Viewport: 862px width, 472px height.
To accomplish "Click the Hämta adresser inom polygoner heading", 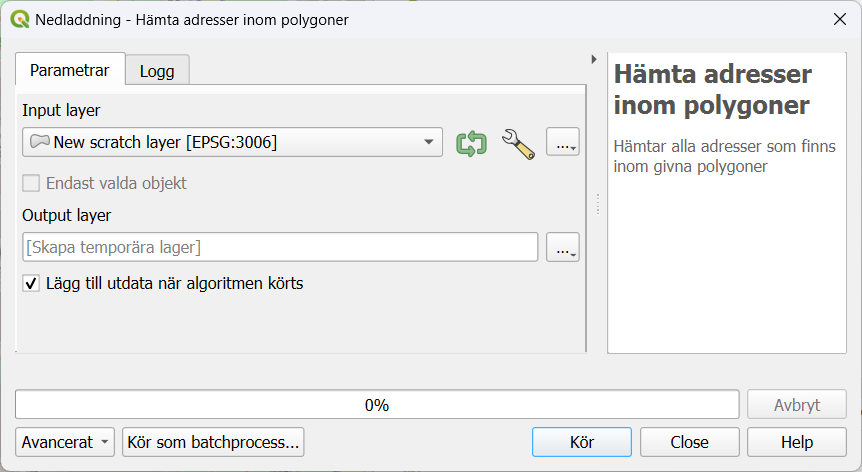I will [x=712, y=90].
